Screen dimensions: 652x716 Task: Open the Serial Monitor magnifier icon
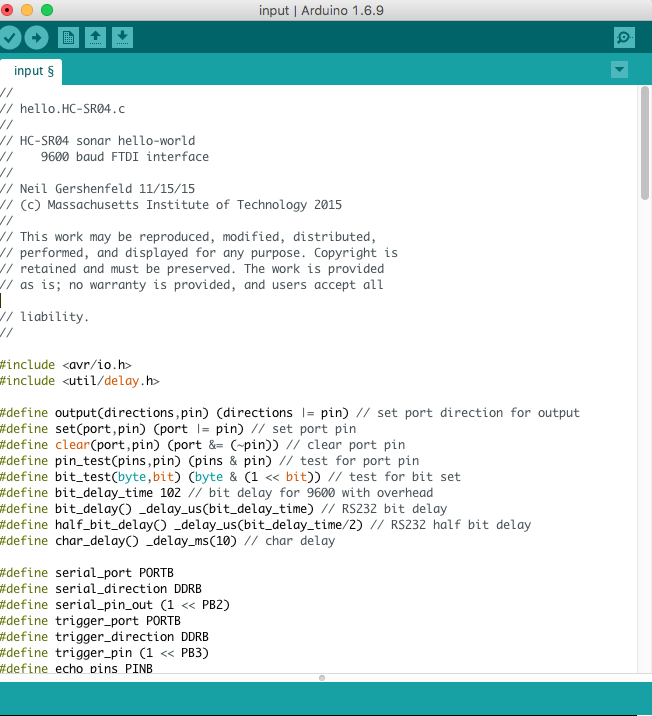coord(624,37)
